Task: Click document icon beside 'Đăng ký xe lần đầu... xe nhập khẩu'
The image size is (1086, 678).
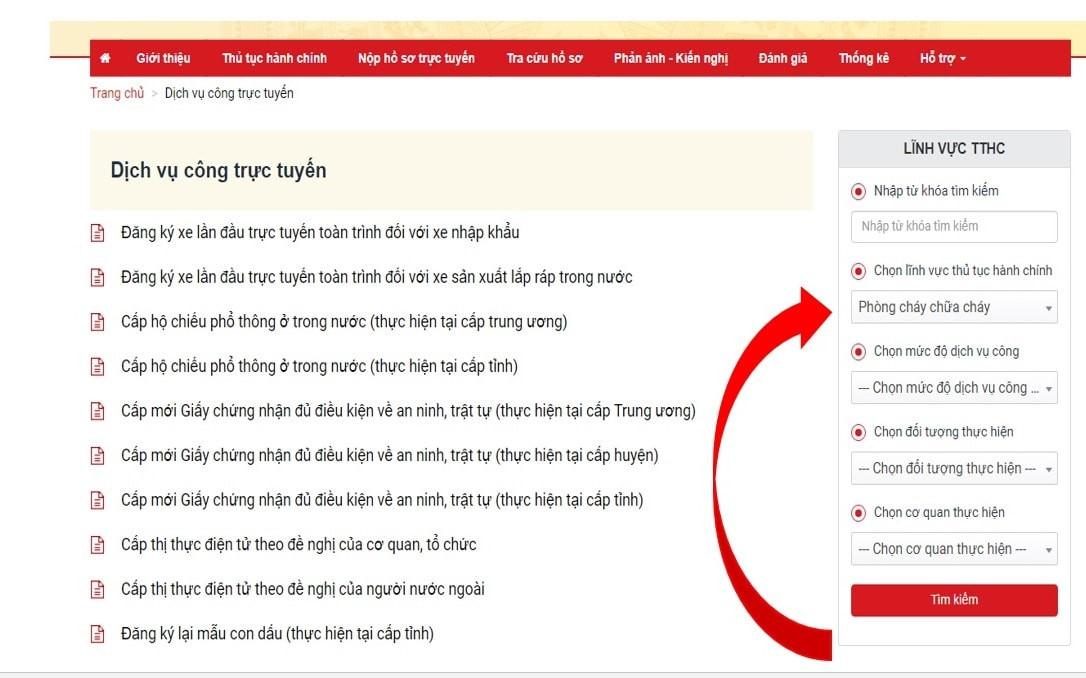Action: click(97, 233)
